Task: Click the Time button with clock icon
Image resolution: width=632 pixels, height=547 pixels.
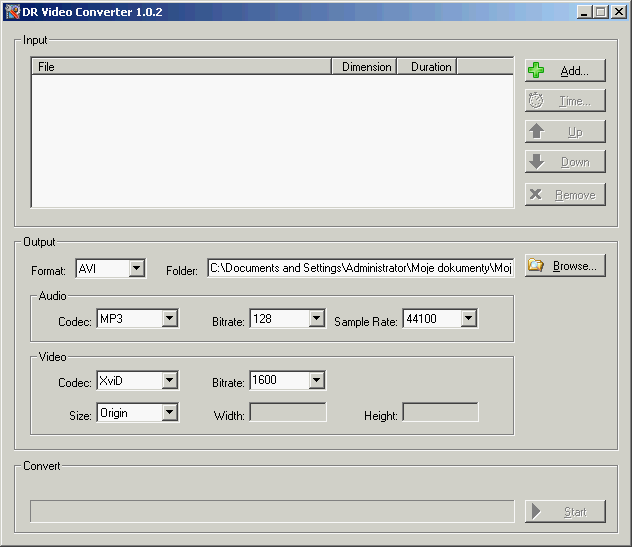Action: coord(565,101)
